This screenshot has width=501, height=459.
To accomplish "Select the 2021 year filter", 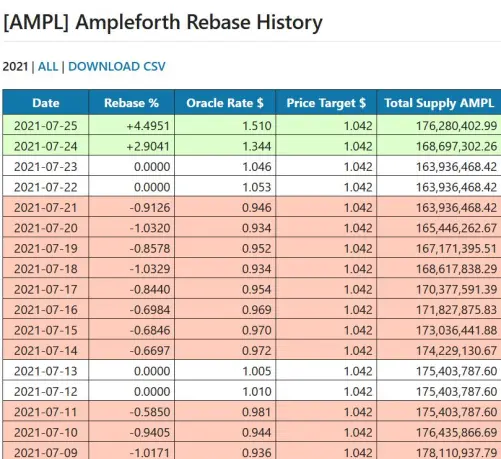I will (15, 67).
